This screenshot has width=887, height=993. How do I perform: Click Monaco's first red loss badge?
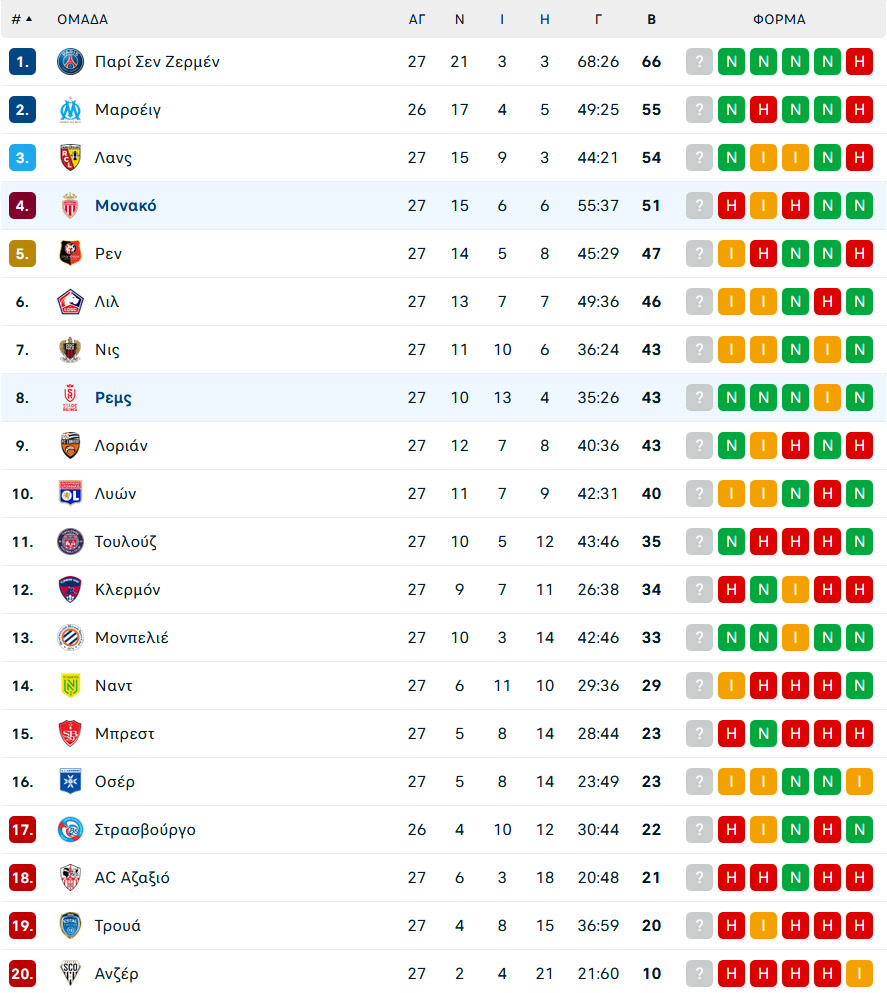pos(731,206)
